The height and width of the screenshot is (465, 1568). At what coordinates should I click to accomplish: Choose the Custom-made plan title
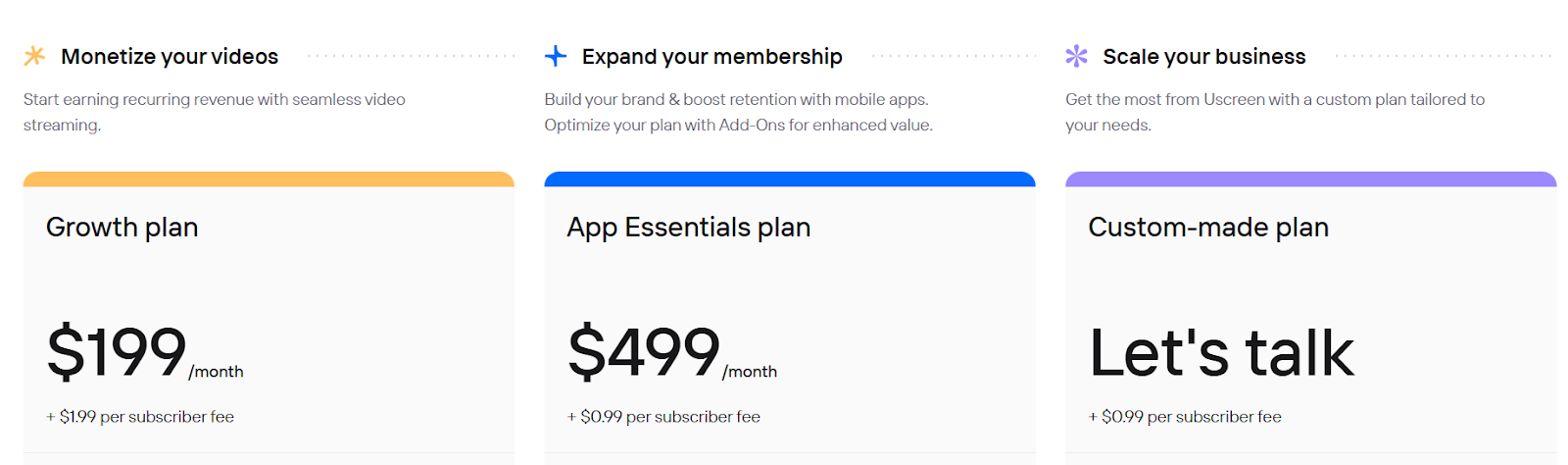[x=1208, y=228]
